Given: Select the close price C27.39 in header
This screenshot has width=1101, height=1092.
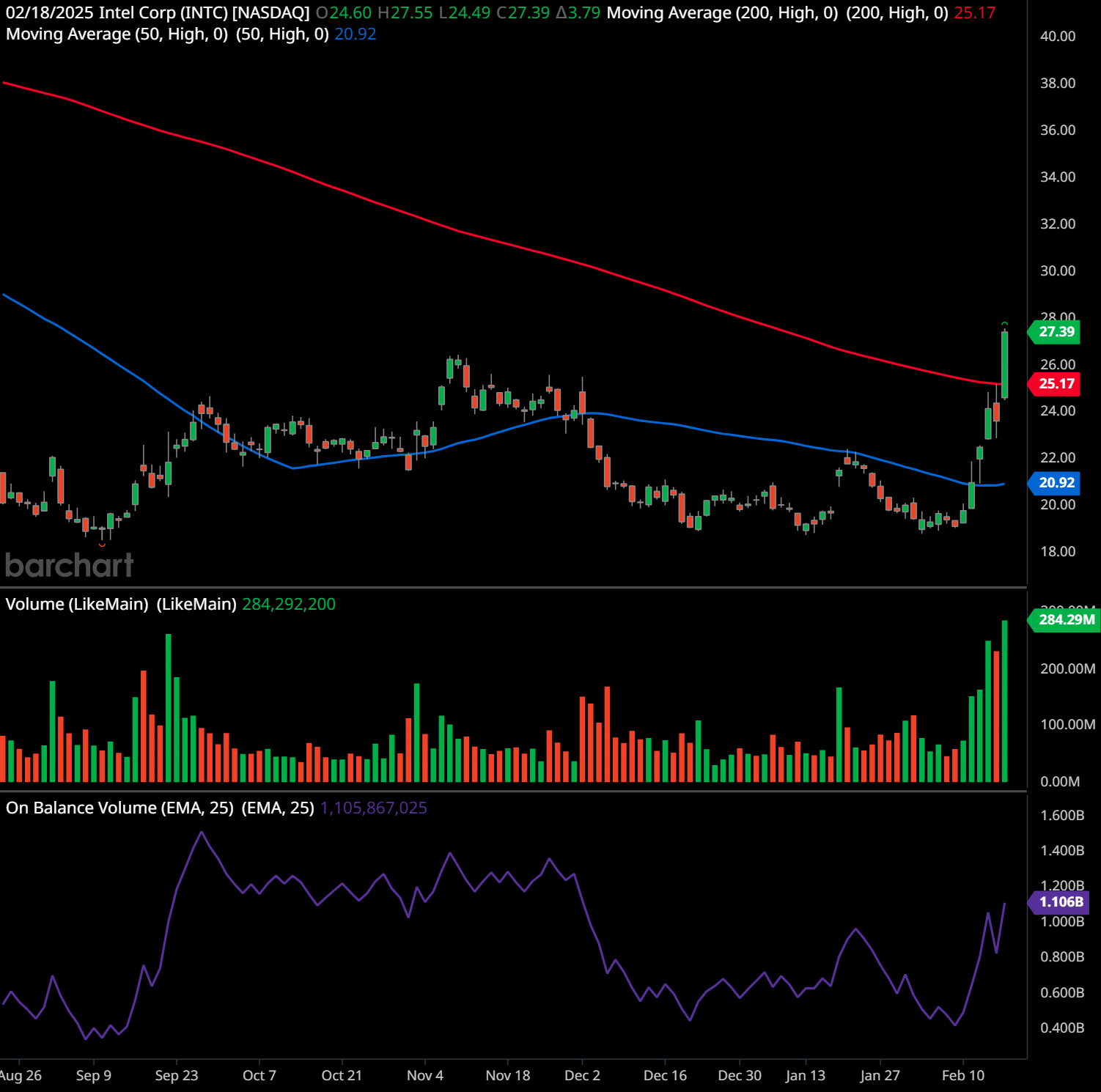Looking at the screenshot, I should [523, 13].
